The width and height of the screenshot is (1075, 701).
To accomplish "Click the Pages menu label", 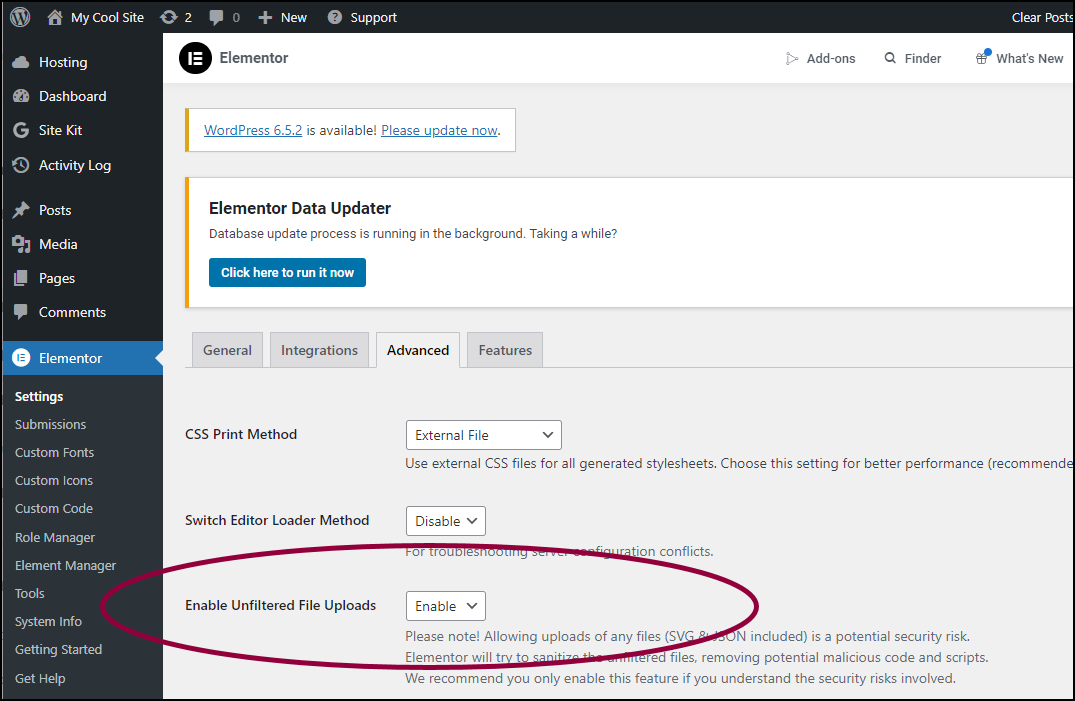I will 57,278.
